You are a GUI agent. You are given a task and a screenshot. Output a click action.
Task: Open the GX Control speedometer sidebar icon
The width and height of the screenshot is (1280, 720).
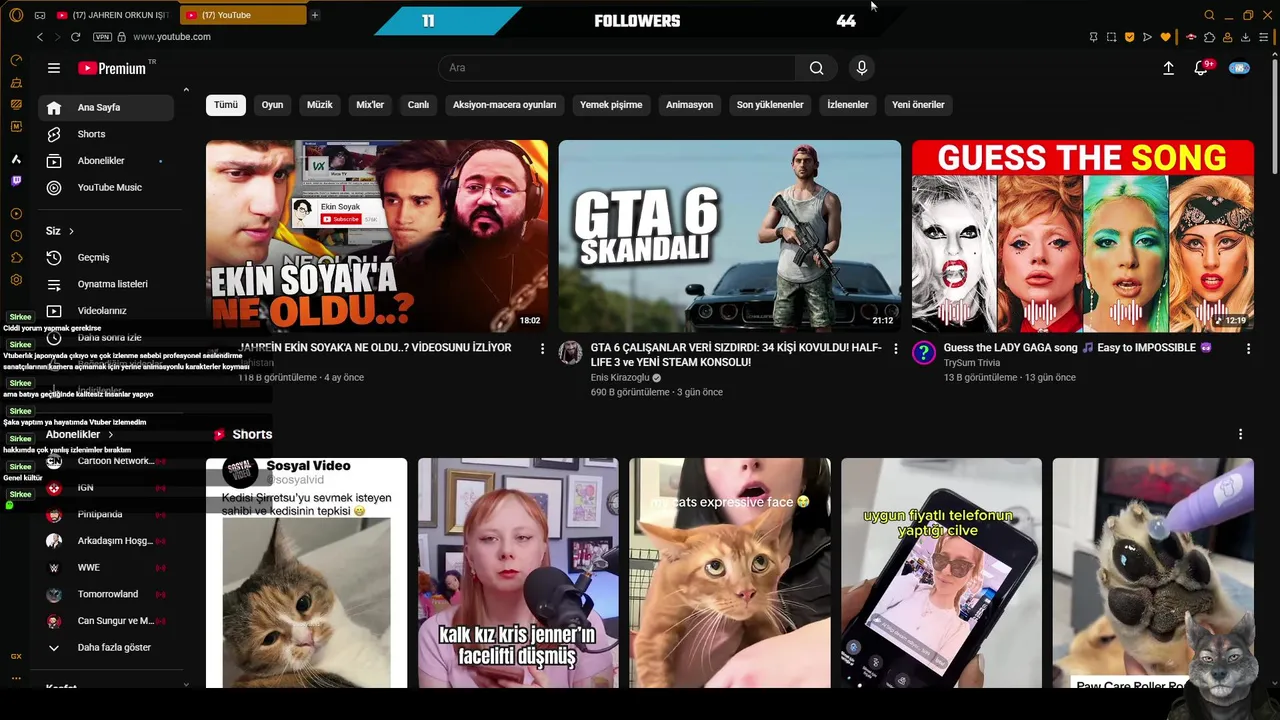[x=16, y=60]
